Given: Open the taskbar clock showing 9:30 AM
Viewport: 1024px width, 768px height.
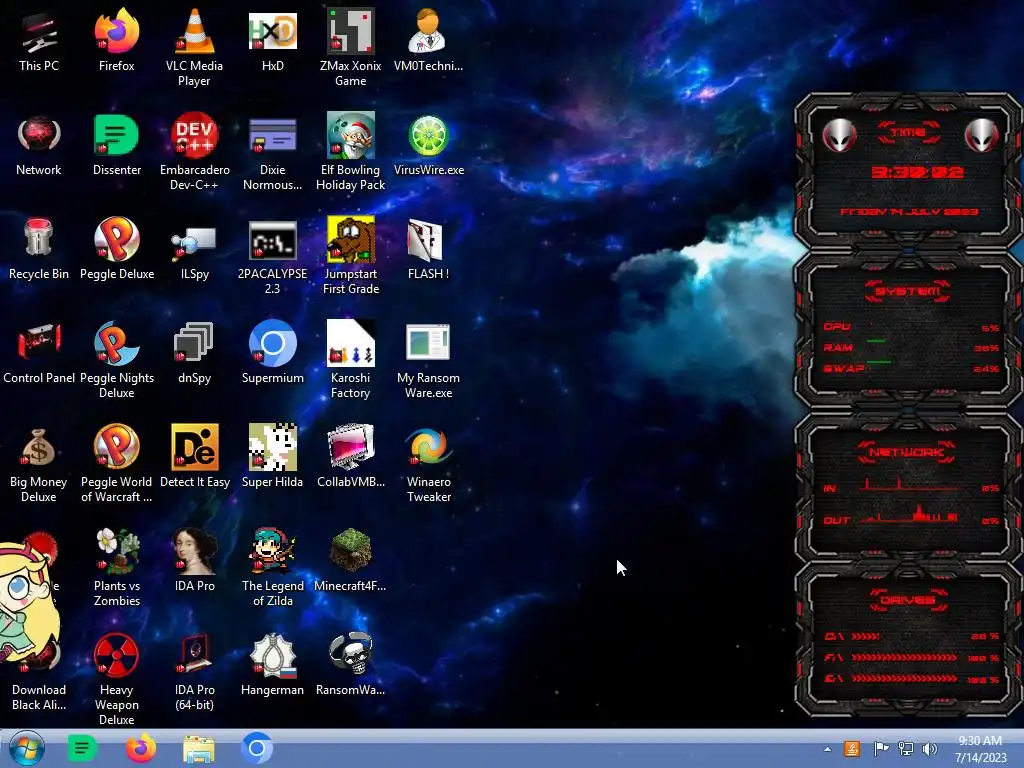Looking at the screenshot, I should pyautogui.click(x=980, y=748).
